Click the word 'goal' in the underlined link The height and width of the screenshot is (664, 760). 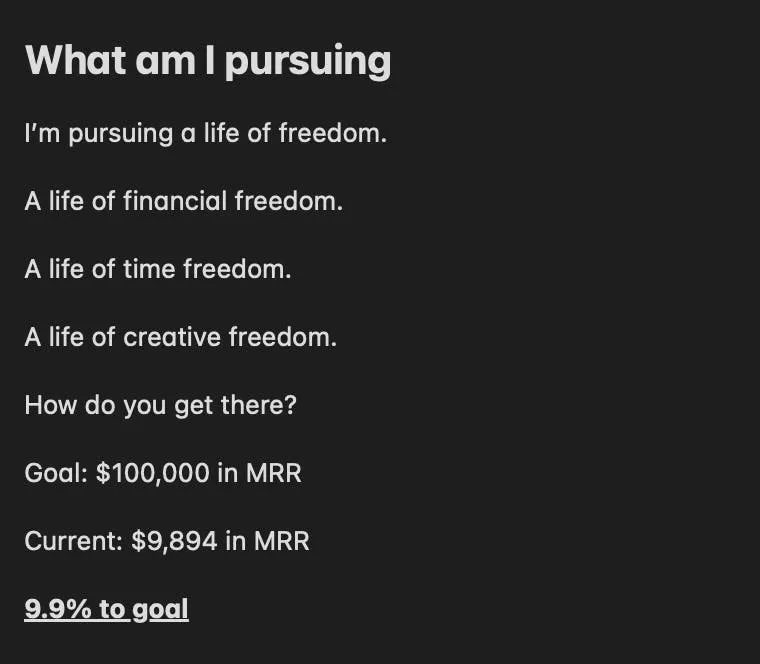click(x=160, y=610)
